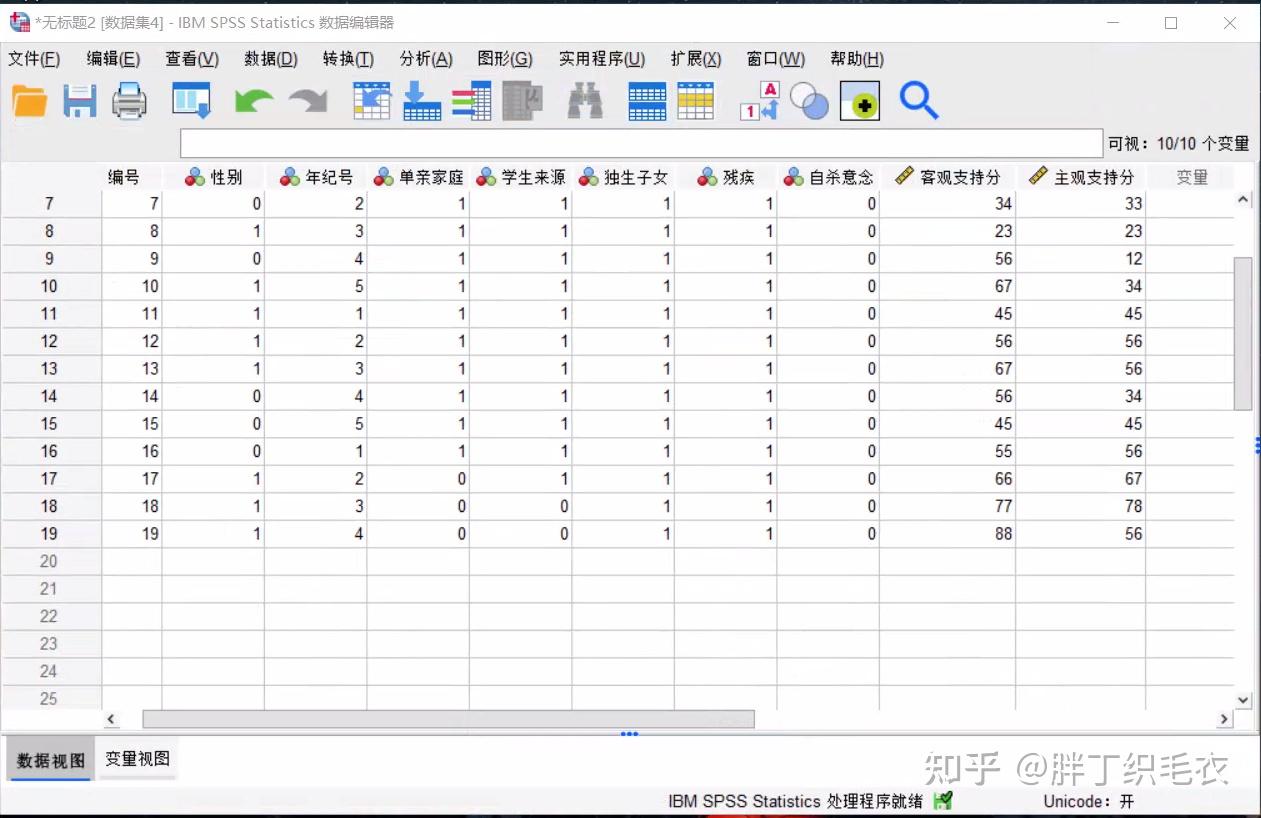1261x818 pixels.
Task: Open the 数据(D) menu
Action: (x=271, y=59)
